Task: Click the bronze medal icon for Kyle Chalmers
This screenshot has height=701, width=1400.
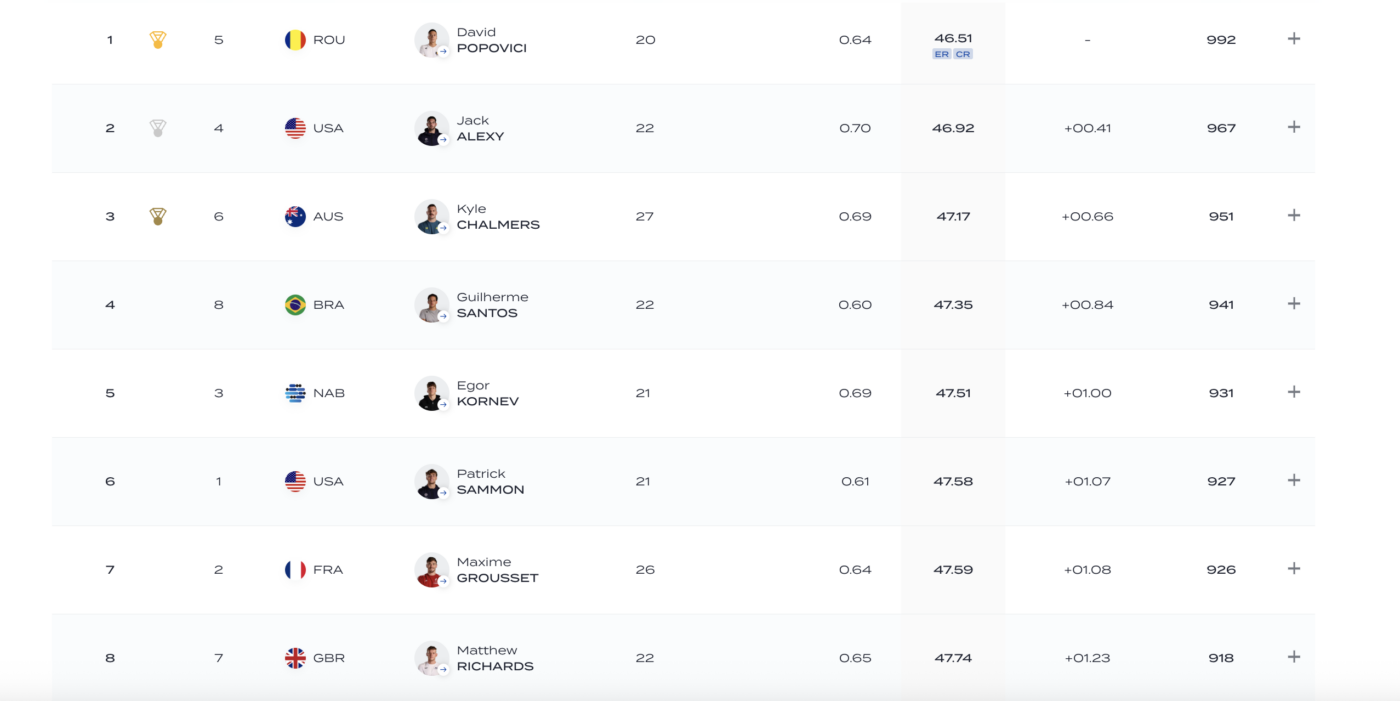Action: click(x=157, y=216)
